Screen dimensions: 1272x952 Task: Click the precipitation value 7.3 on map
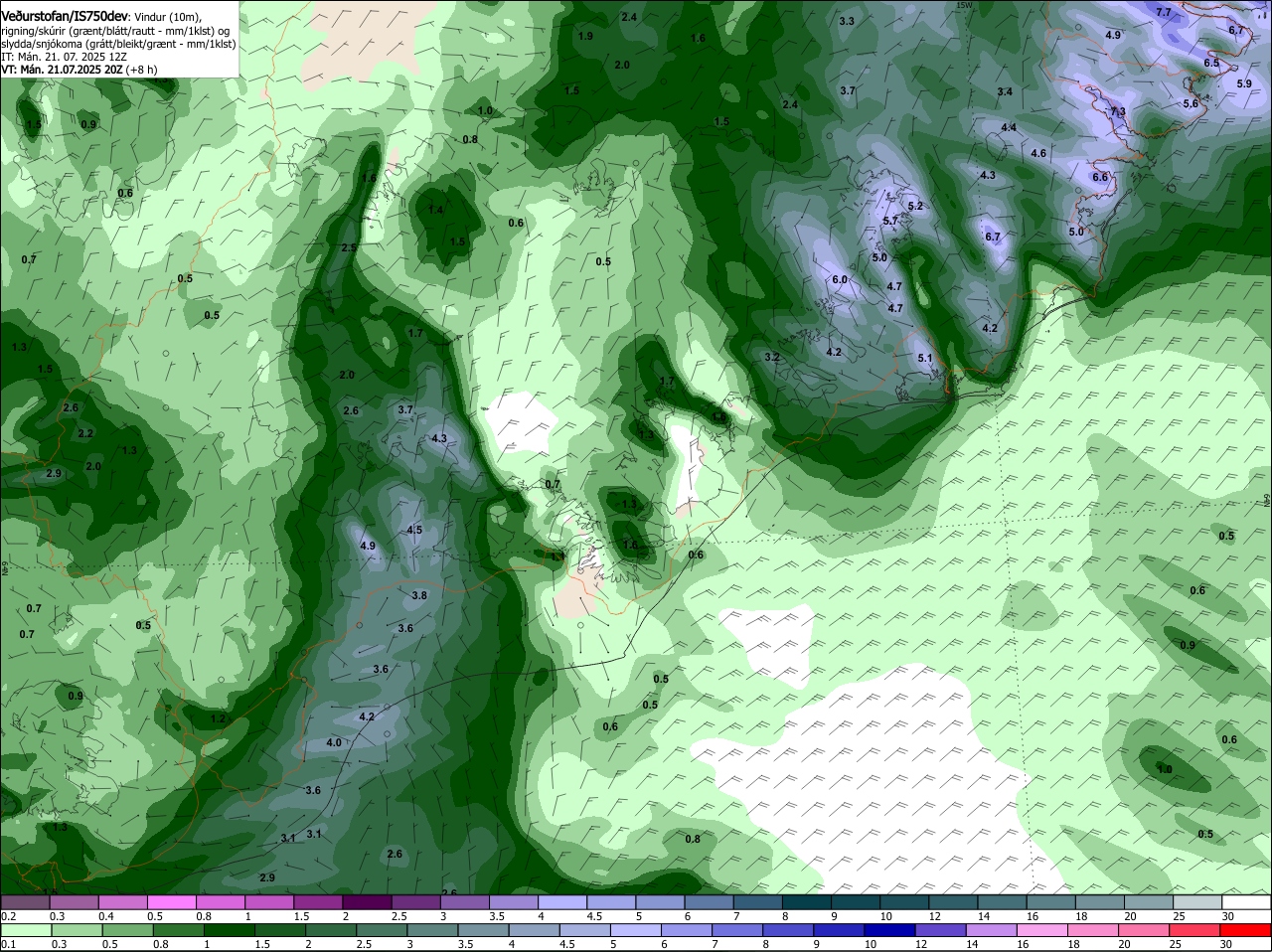(x=1118, y=112)
